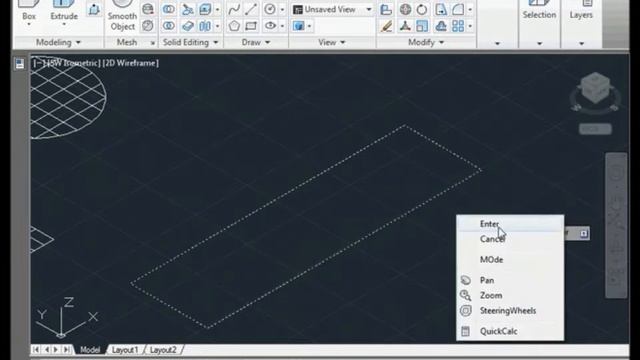
Task: Select the Fillet tool in Modify
Action: (458, 9)
